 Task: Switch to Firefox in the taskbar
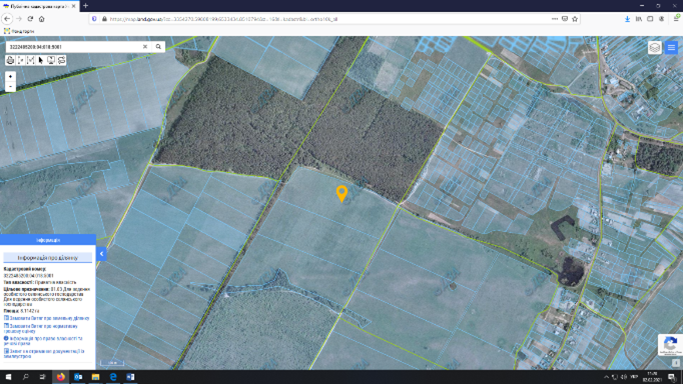click(x=61, y=377)
